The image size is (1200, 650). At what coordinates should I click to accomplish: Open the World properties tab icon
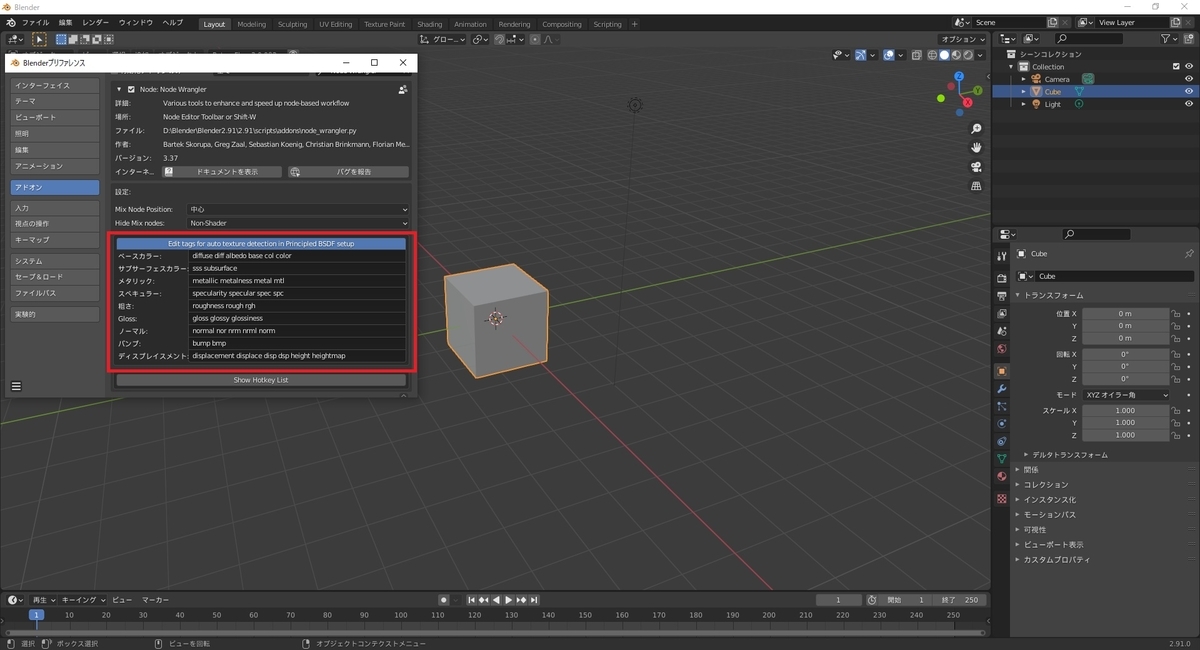click(x=1002, y=349)
